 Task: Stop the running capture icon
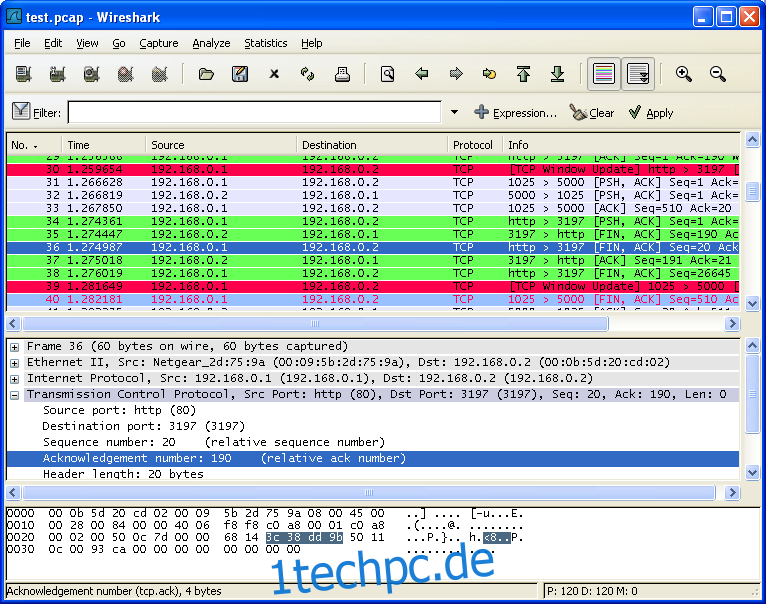click(x=126, y=74)
